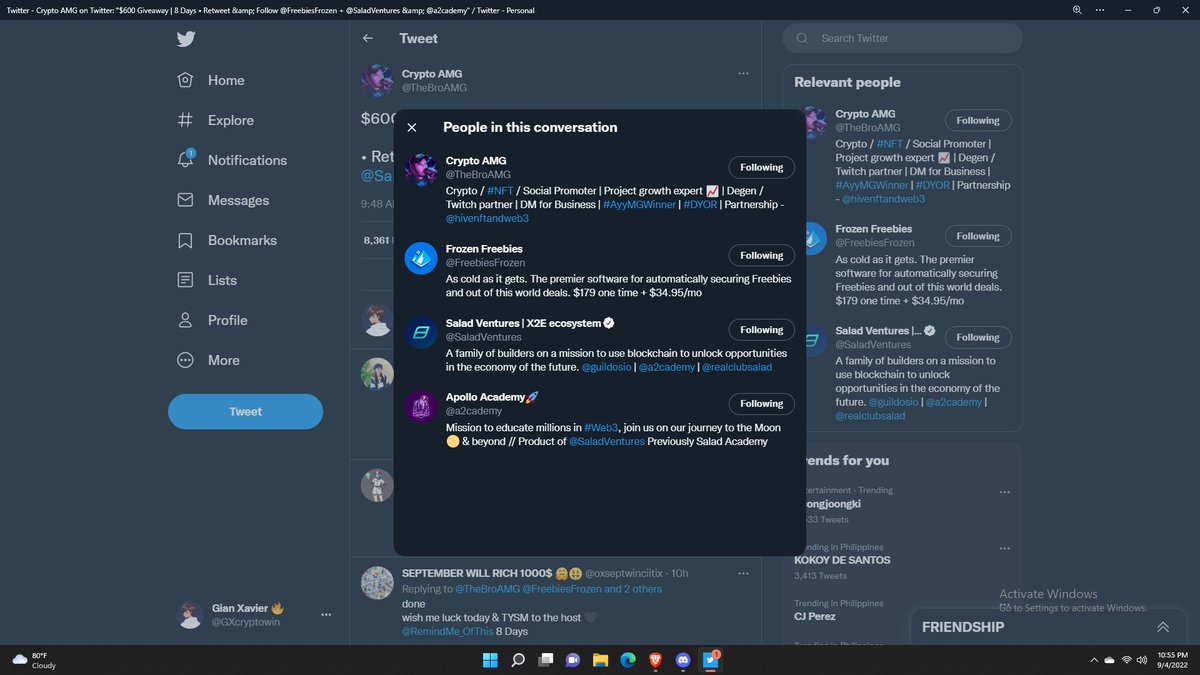Toggle Following for Salad Ventures in dialog
1200x675 pixels.
pyautogui.click(x=761, y=329)
